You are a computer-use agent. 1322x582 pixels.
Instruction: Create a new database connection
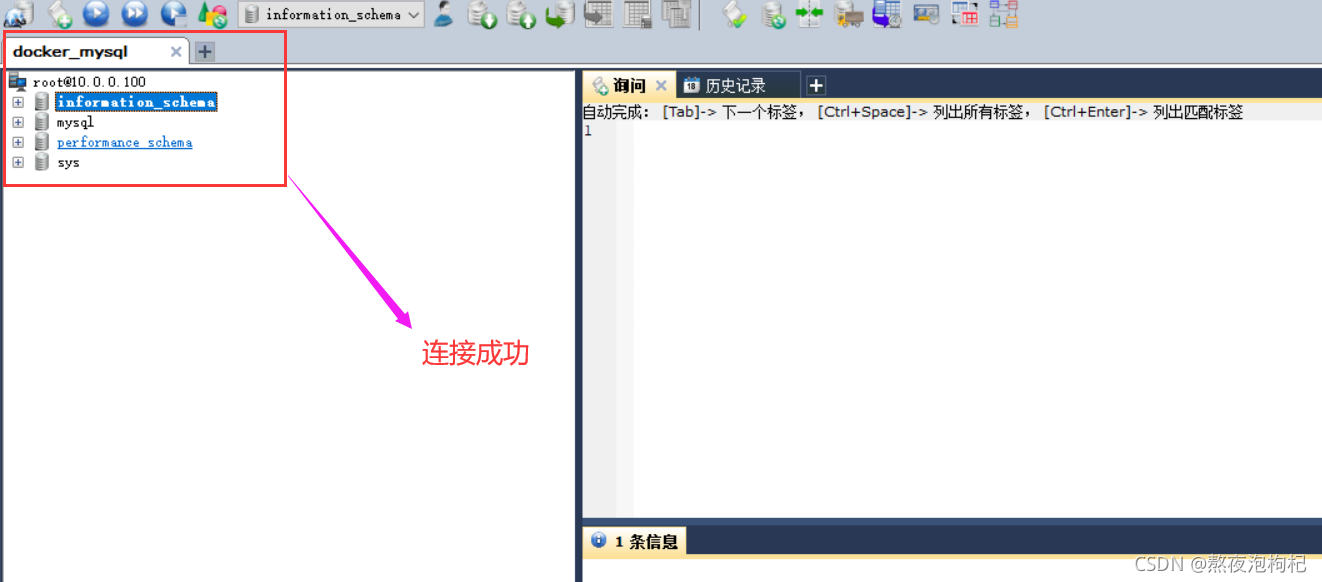click(18, 14)
